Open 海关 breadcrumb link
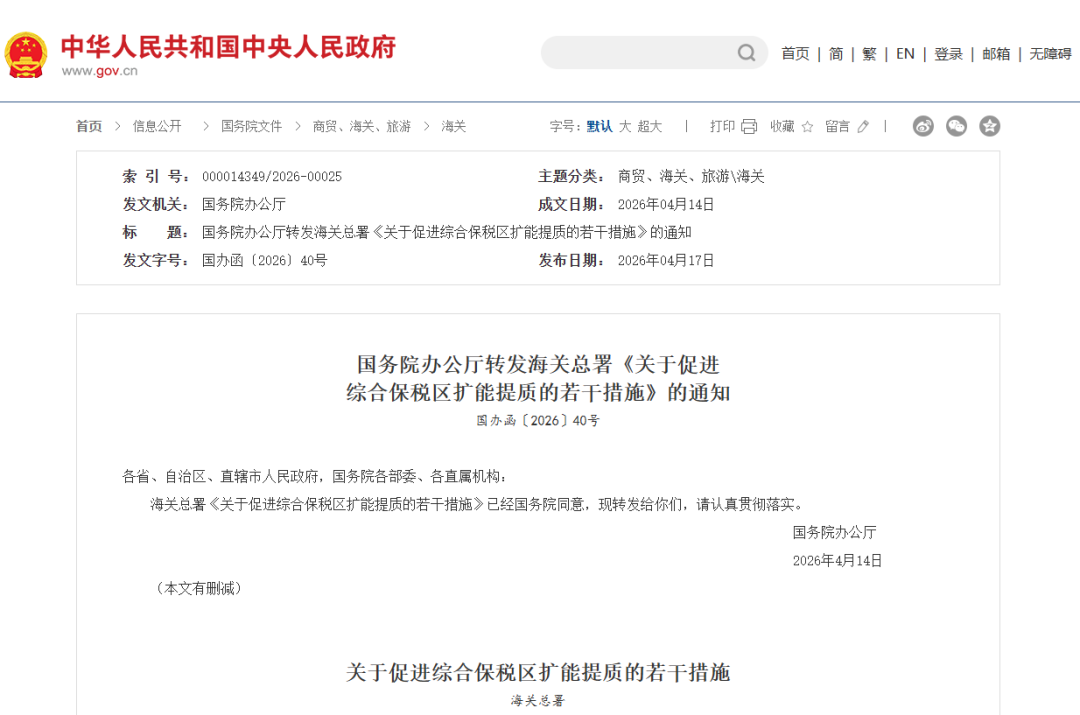The image size is (1080, 715). click(x=454, y=126)
